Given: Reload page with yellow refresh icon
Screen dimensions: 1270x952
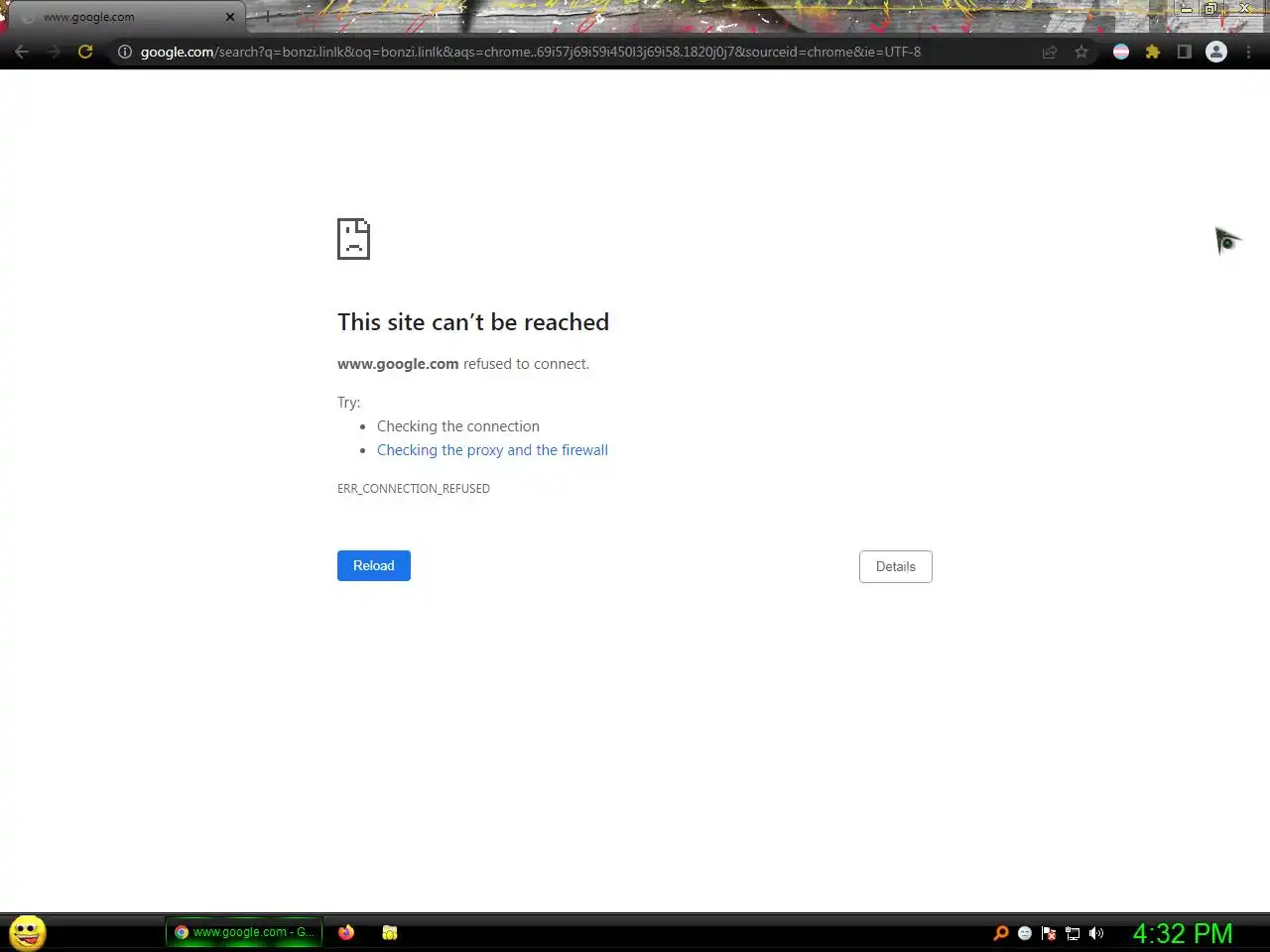Looking at the screenshot, I should pyautogui.click(x=85, y=52).
